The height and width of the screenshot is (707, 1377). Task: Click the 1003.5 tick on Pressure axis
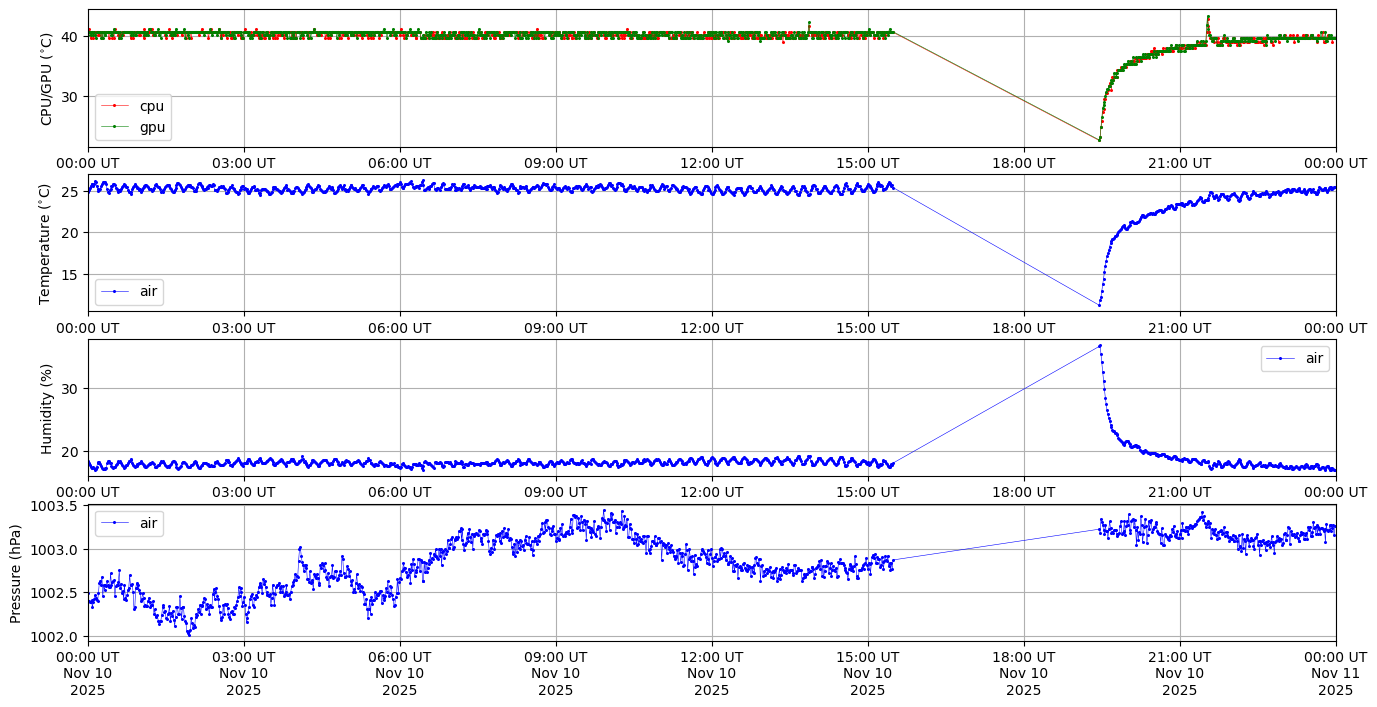point(60,506)
